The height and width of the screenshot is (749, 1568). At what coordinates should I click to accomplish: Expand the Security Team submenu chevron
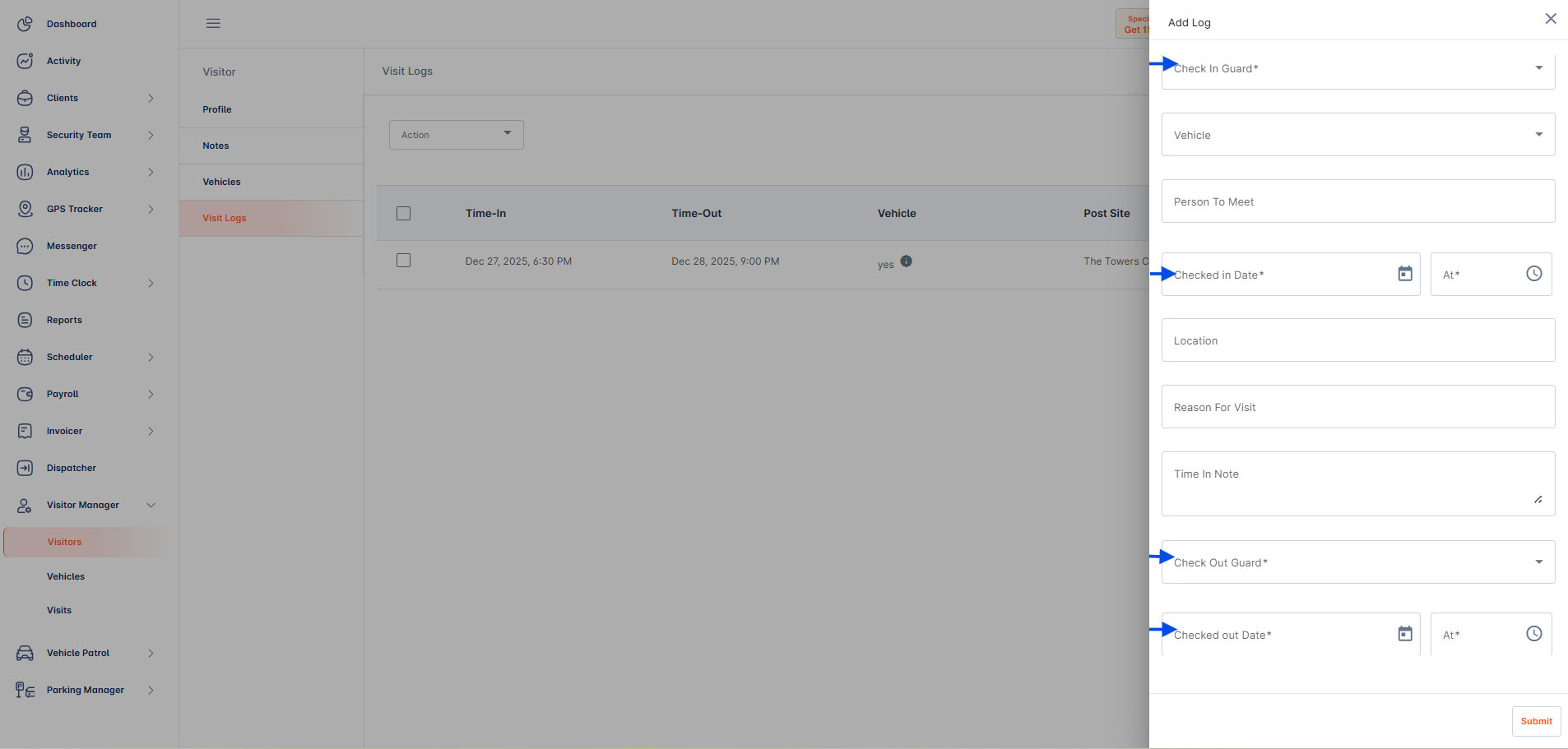[x=151, y=135]
